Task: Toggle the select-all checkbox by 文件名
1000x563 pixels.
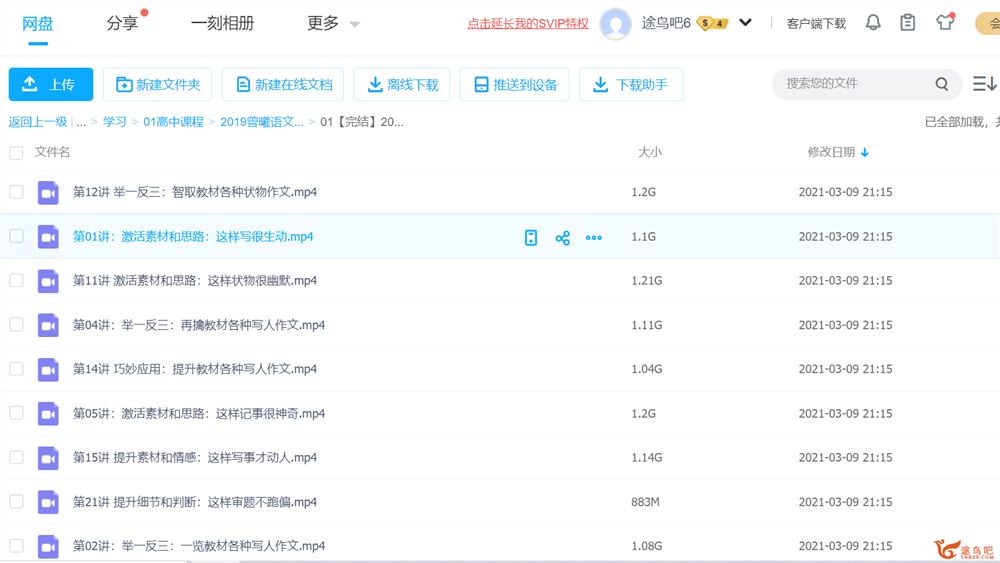Action: point(16,152)
